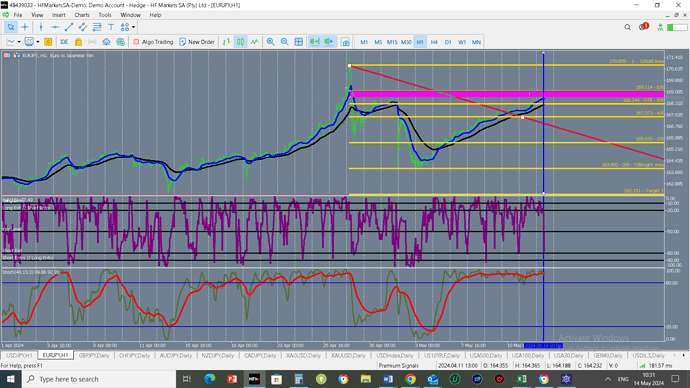Select the crosshair cursor tool
The image size is (690, 388).
[25, 27]
